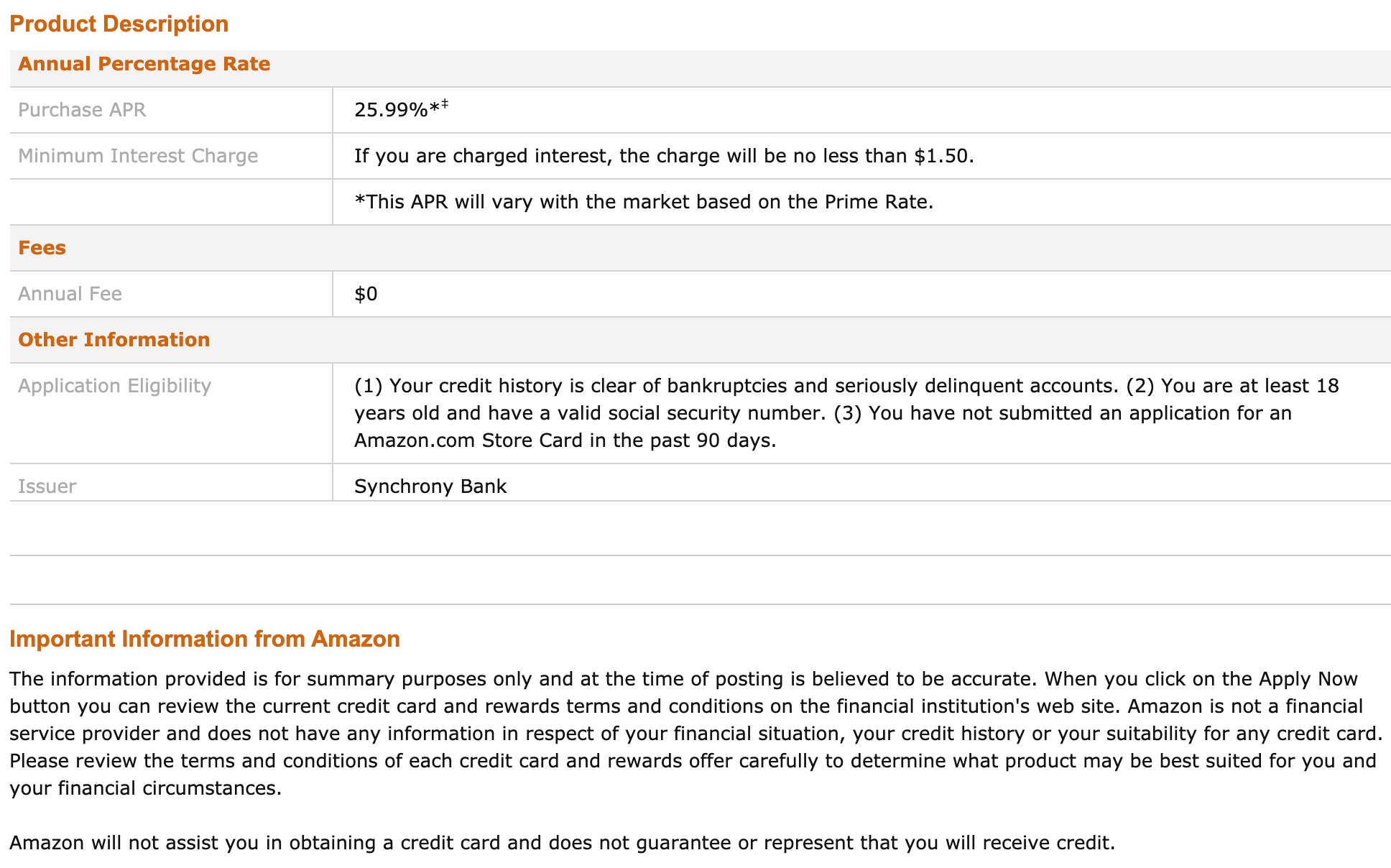The width and height of the screenshot is (1391, 868).
Task: Click the Synchrony Bank issuer name
Action: (x=430, y=486)
